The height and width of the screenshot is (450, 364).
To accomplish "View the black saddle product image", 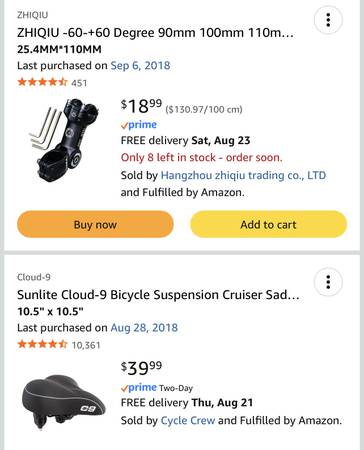I will click(x=64, y=401).
